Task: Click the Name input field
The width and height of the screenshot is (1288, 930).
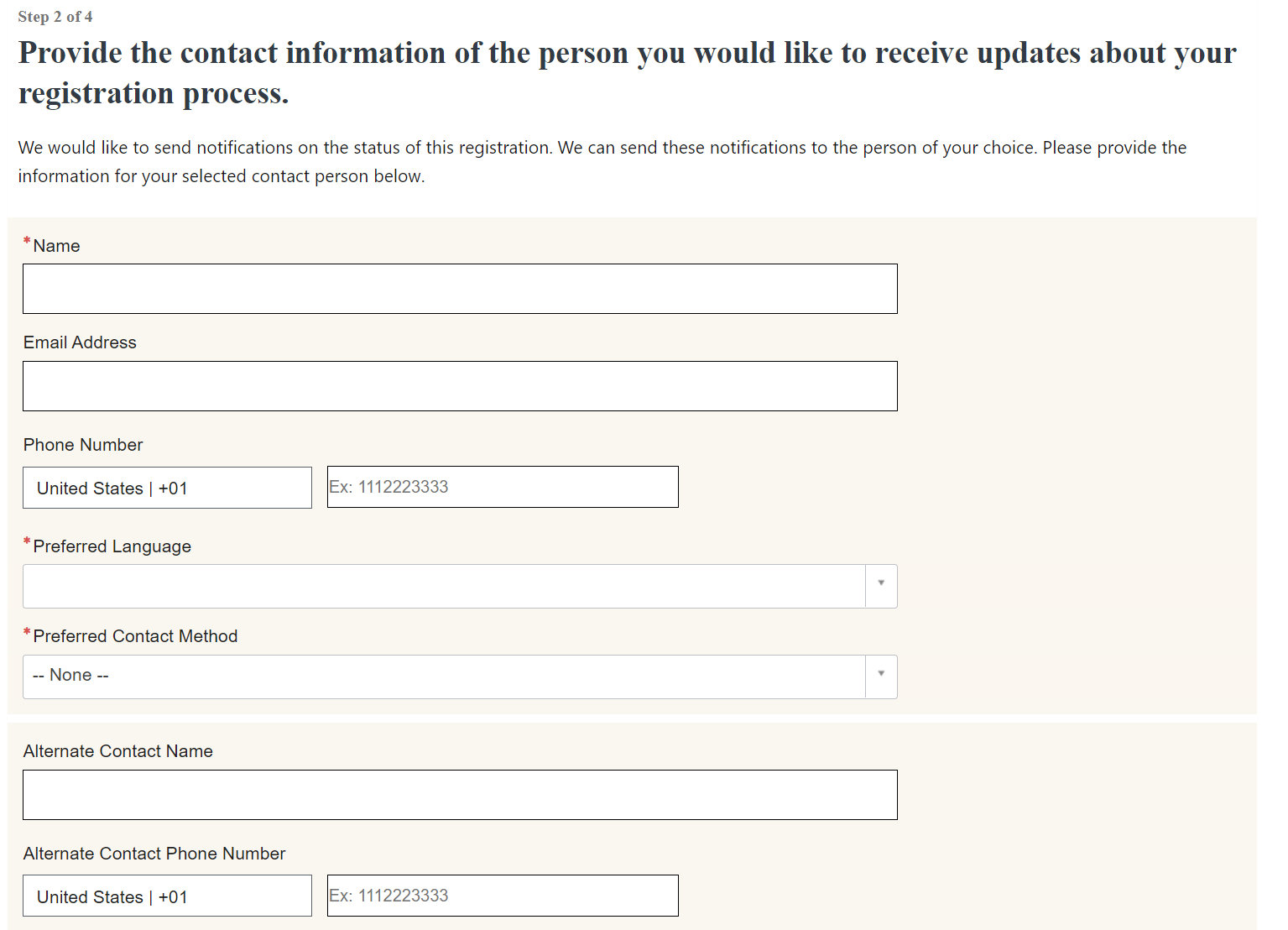Action: point(460,289)
